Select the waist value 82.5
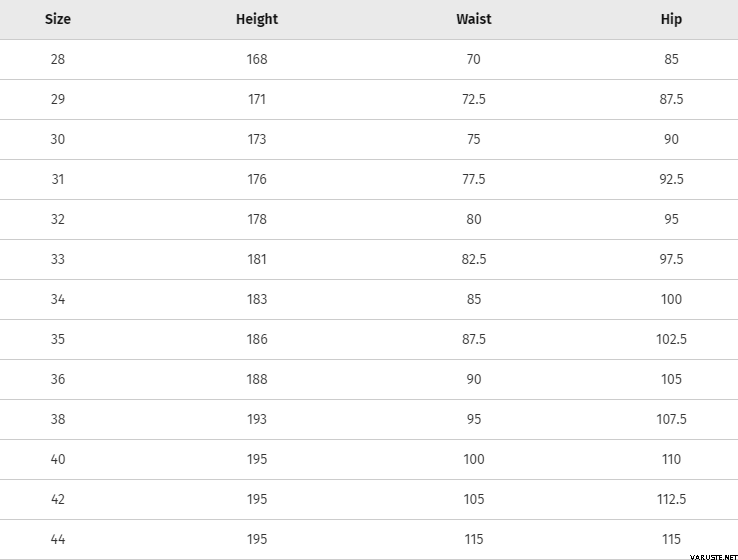The image size is (738, 560). coord(473,259)
